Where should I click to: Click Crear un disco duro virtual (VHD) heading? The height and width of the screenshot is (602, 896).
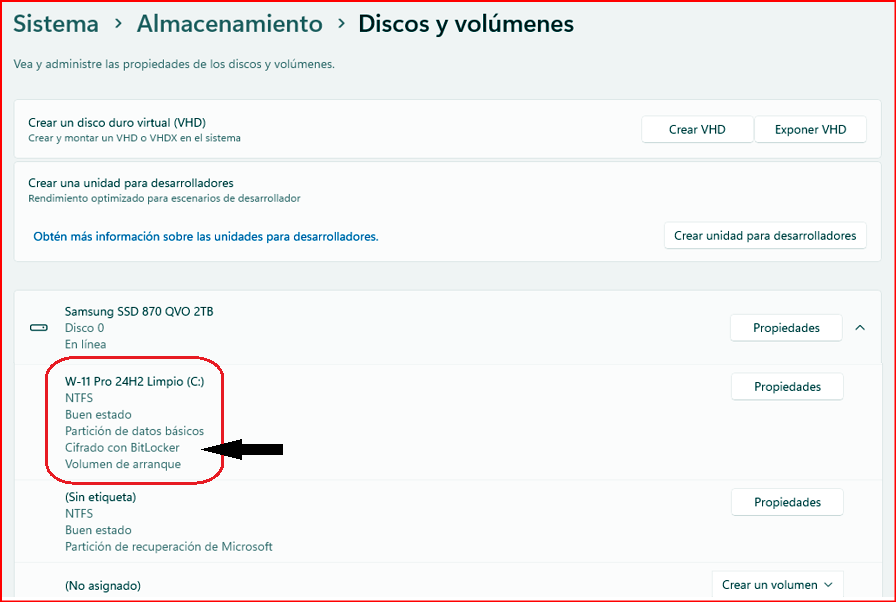117,123
